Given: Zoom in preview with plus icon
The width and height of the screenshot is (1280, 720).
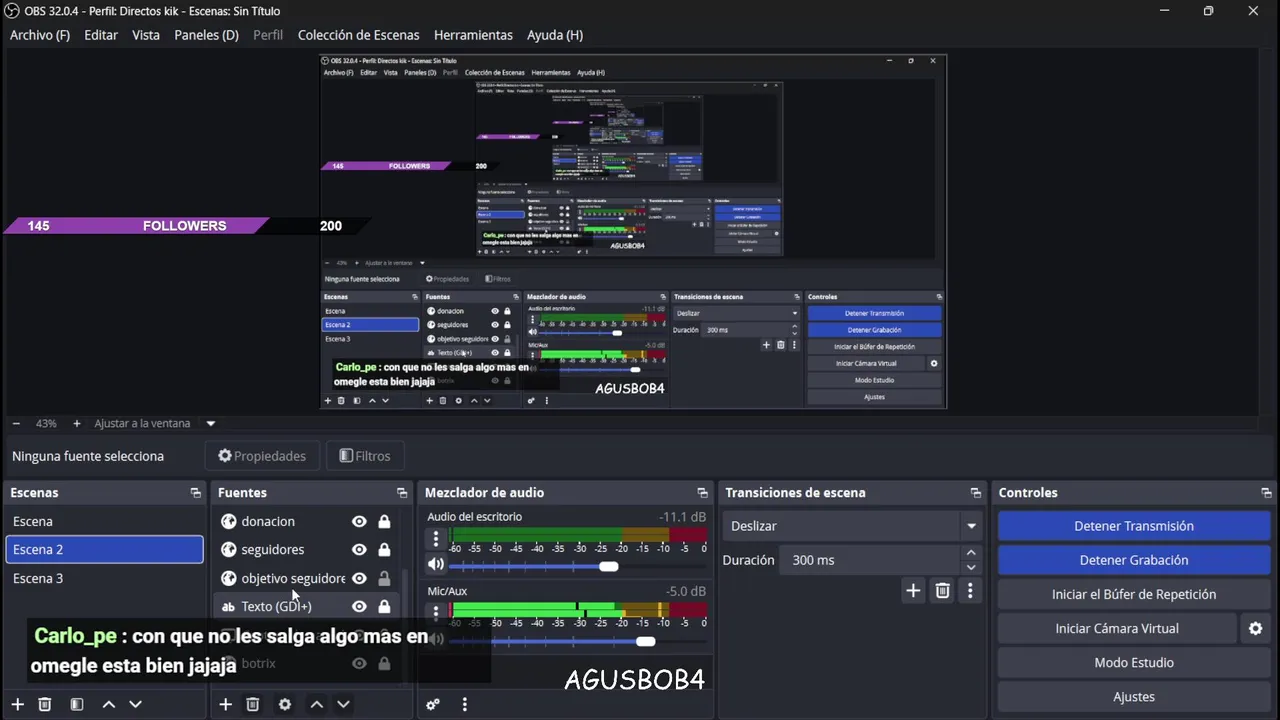Looking at the screenshot, I should coord(77,423).
